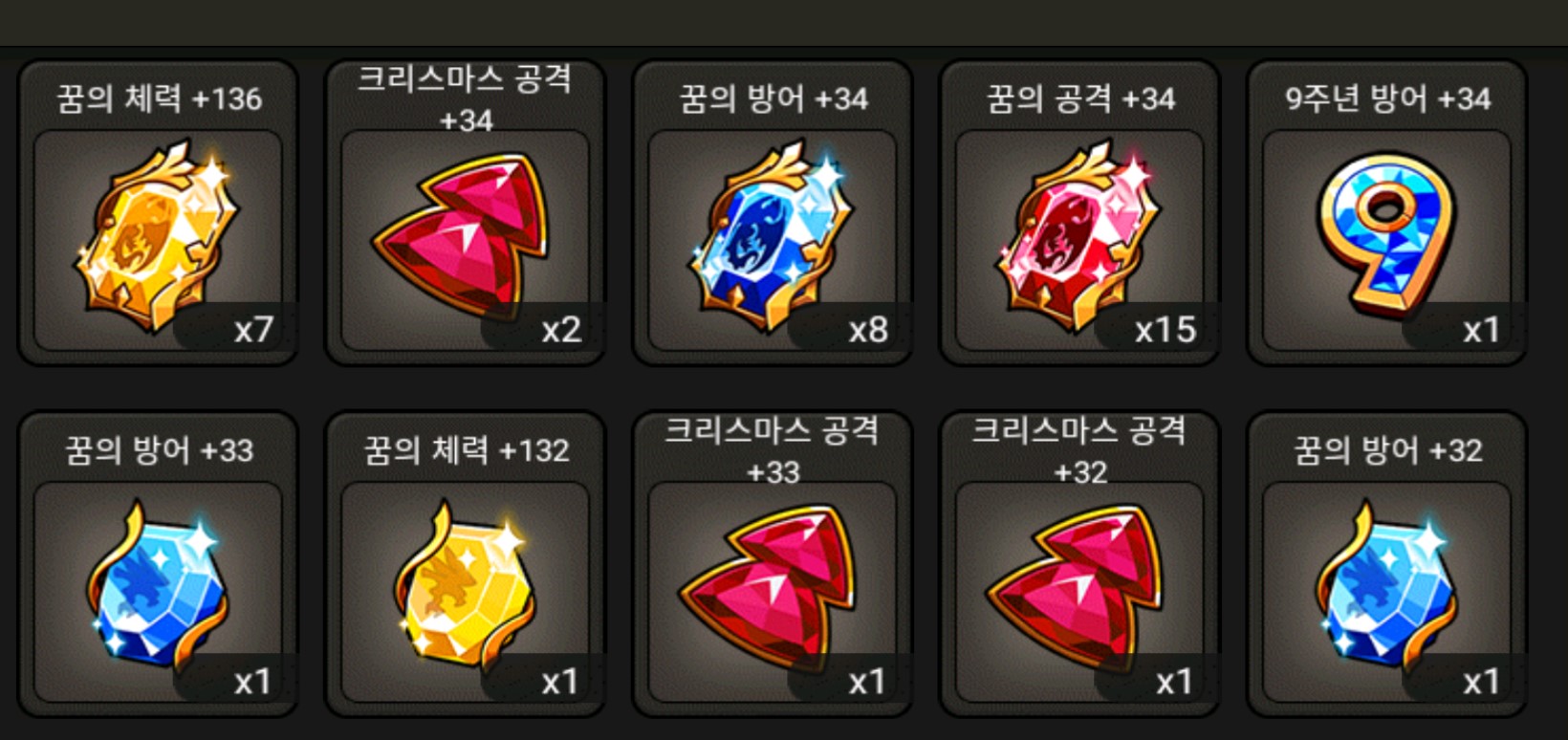Tap the 꿈의 공격 +34 title label

click(1080, 98)
